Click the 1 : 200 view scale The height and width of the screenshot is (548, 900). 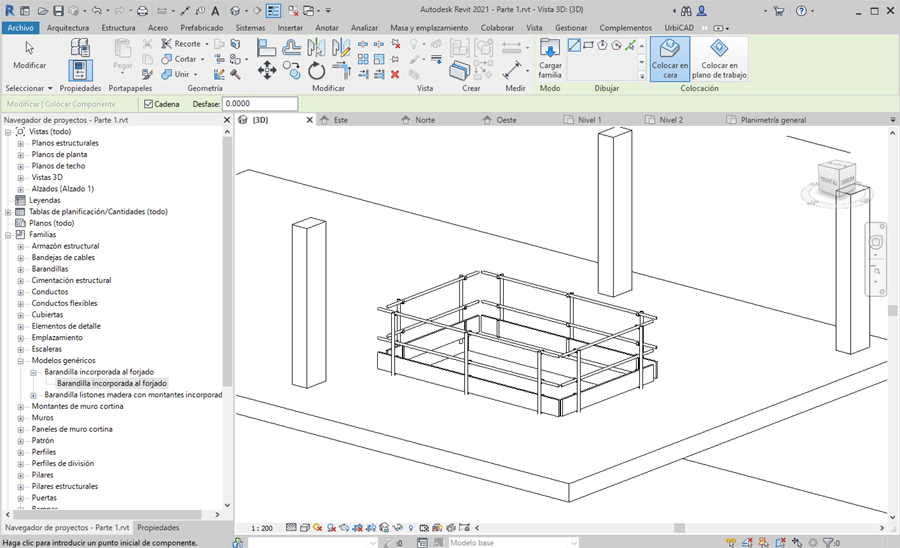click(x=262, y=527)
